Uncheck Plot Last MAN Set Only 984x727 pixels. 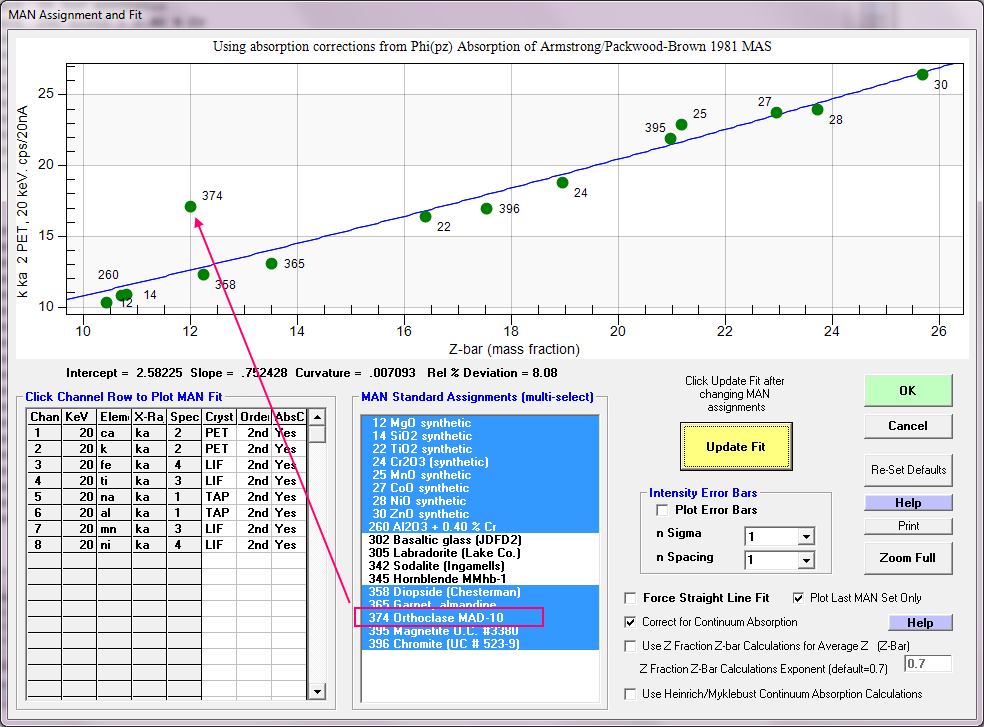point(799,598)
